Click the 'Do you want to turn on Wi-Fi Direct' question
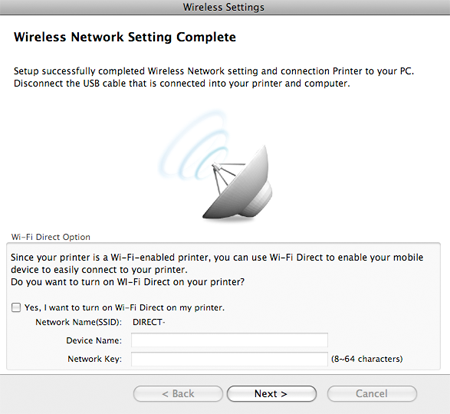Image resolution: width=450 pixels, height=414 pixels. [128, 282]
